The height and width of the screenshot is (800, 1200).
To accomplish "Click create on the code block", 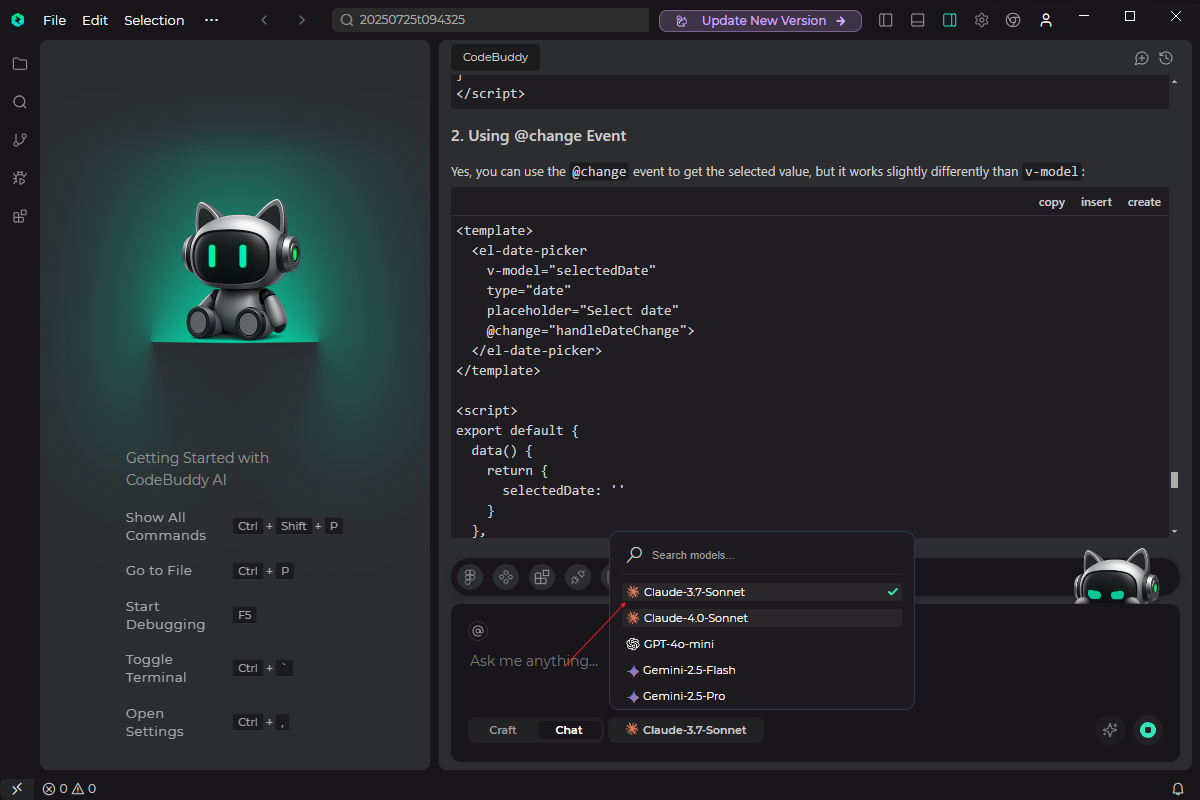I will 1144,202.
